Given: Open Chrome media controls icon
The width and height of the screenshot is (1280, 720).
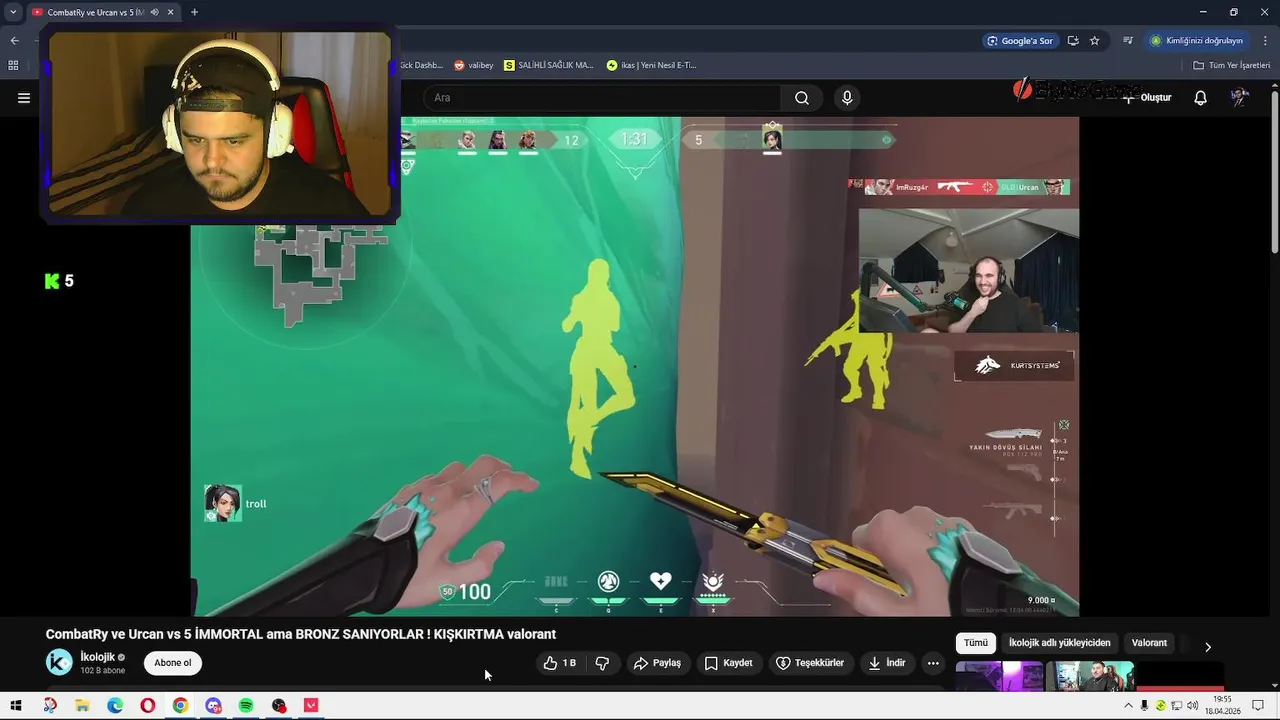Looking at the screenshot, I should coord(1128,41).
